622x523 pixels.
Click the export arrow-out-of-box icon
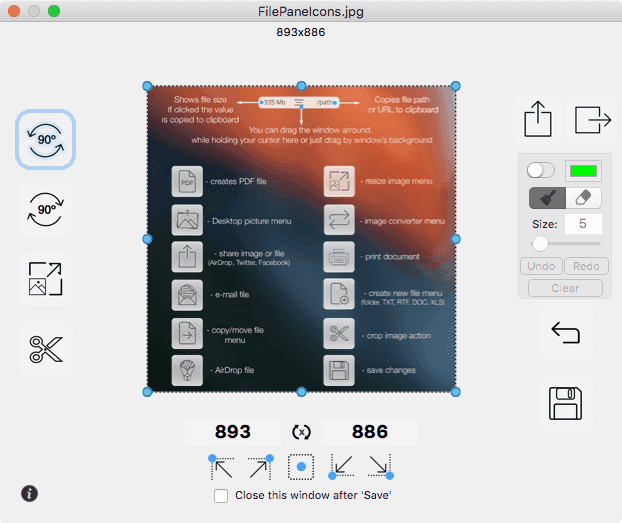coord(592,119)
